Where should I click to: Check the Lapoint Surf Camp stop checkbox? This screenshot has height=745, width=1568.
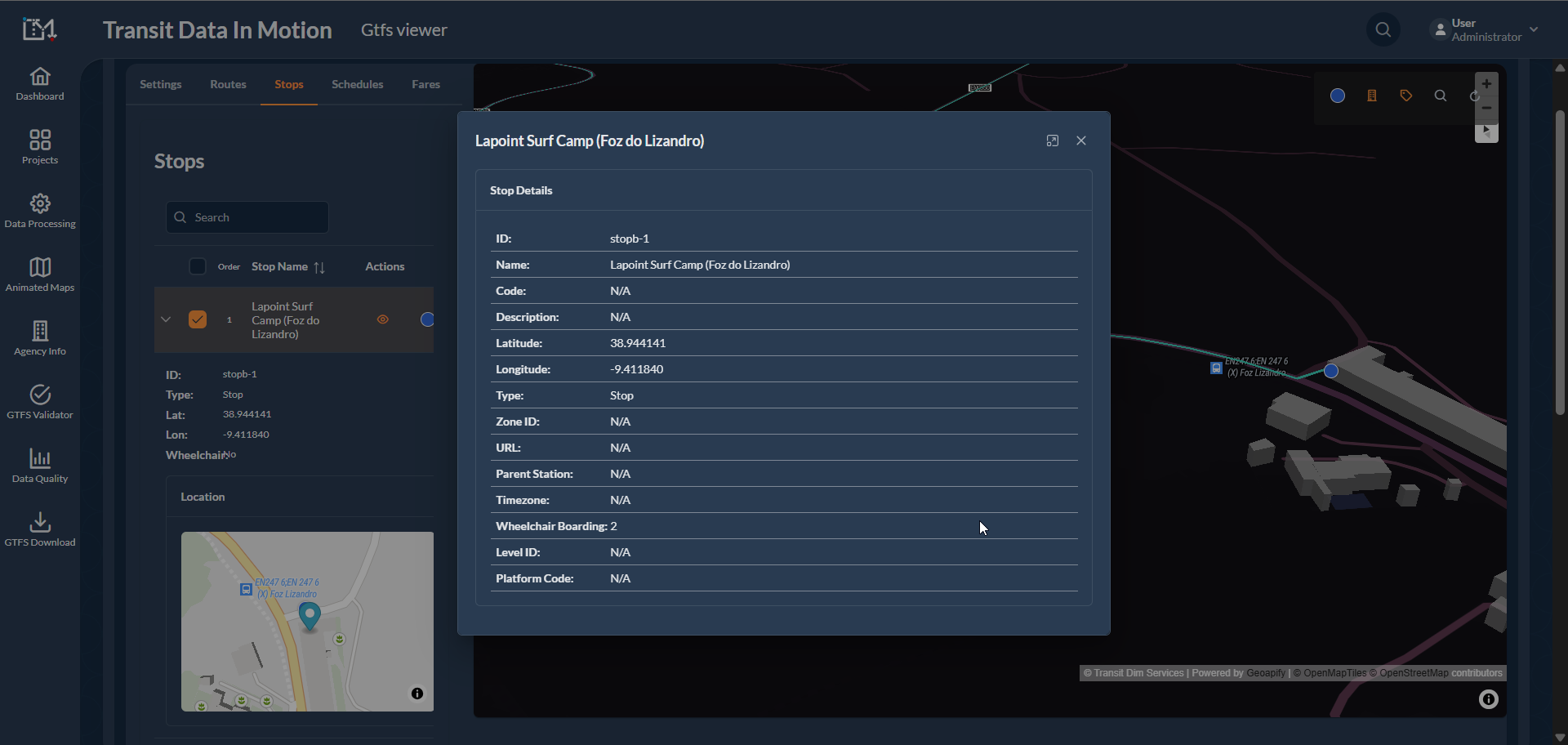tap(197, 319)
